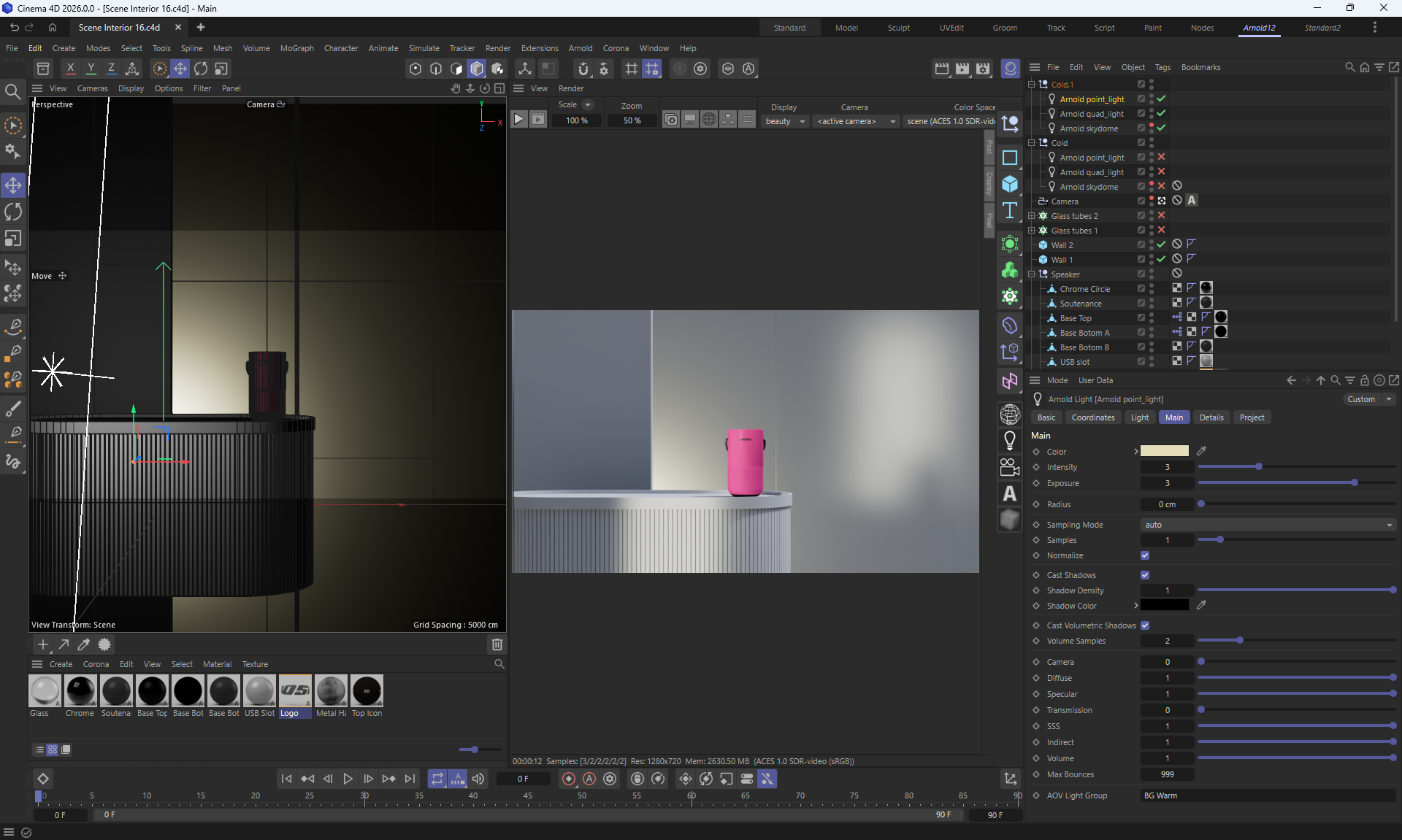The image size is (1402, 840).
Task: Start the IPR render play button
Action: [x=518, y=120]
